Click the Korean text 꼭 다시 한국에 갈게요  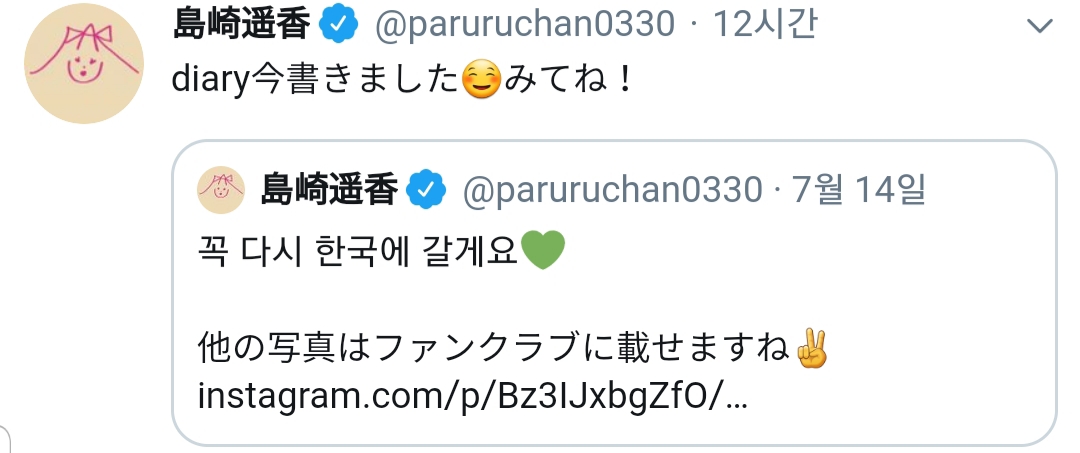coord(357,252)
